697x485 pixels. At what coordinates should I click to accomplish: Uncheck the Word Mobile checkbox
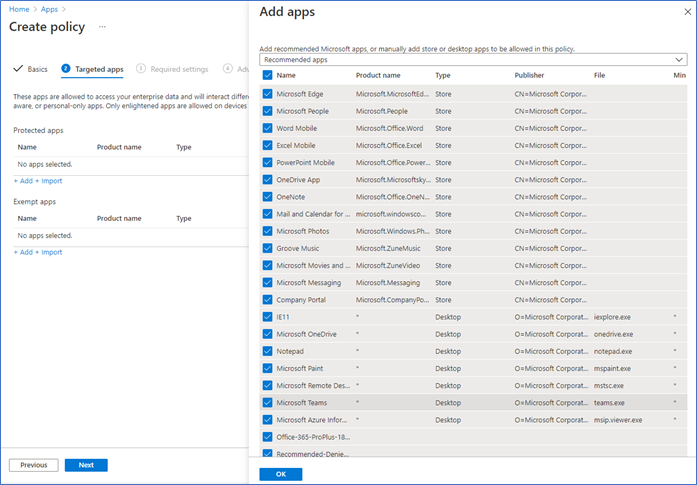[267, 128]
